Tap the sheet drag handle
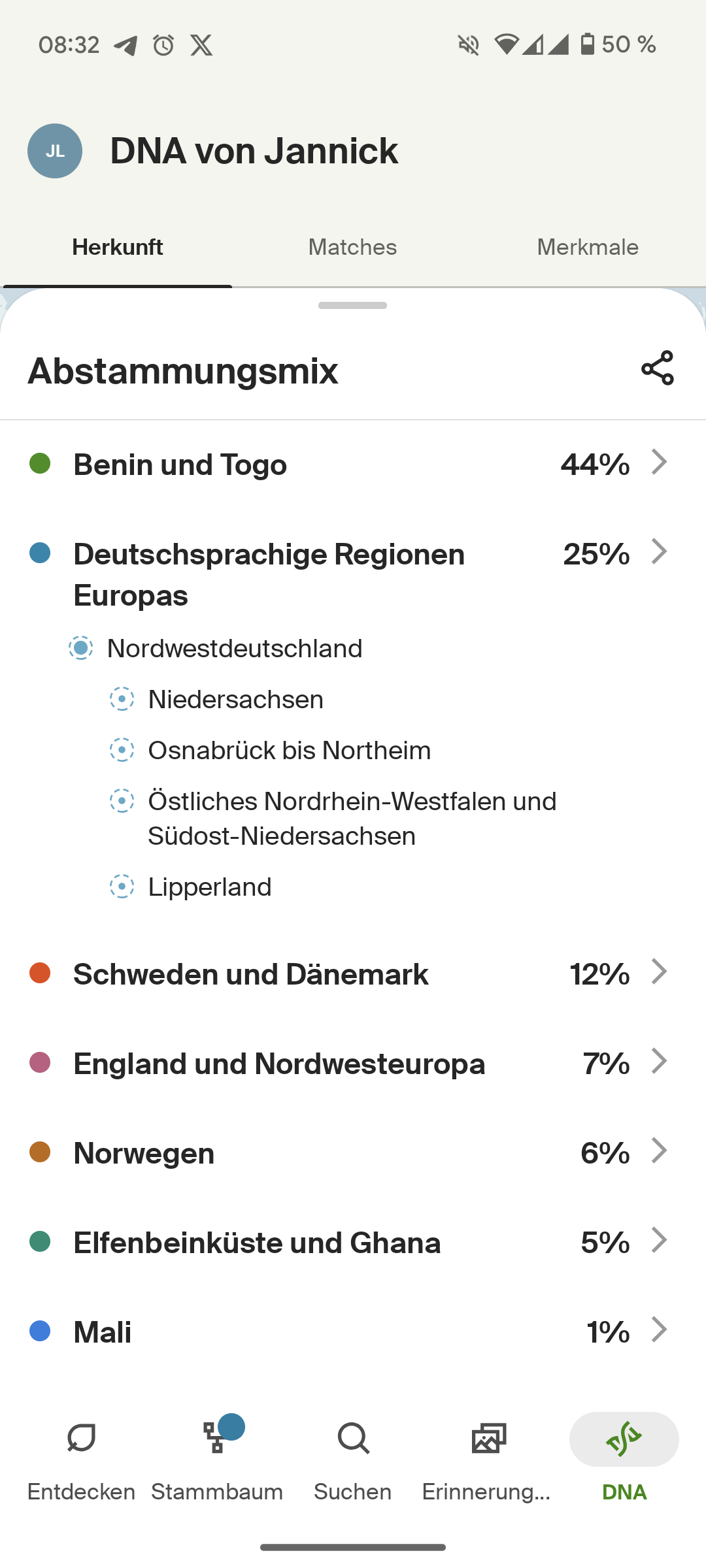 [352, 306]
